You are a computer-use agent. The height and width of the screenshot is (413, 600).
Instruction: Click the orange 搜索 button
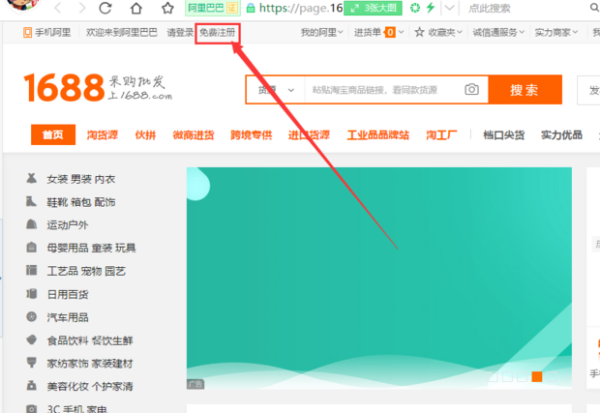click(x=525, y=90)
